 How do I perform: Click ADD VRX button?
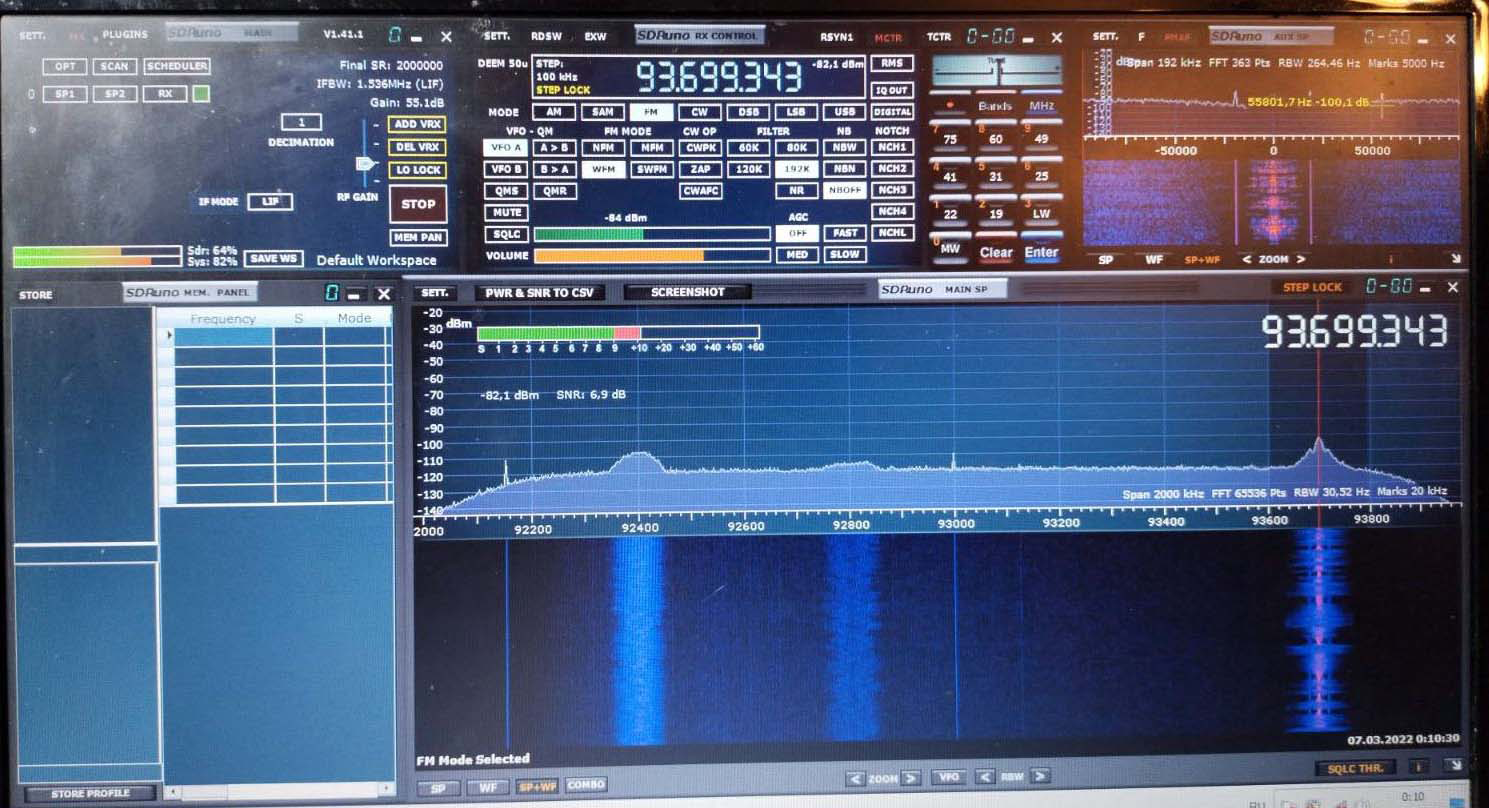[x=418, y=125]
